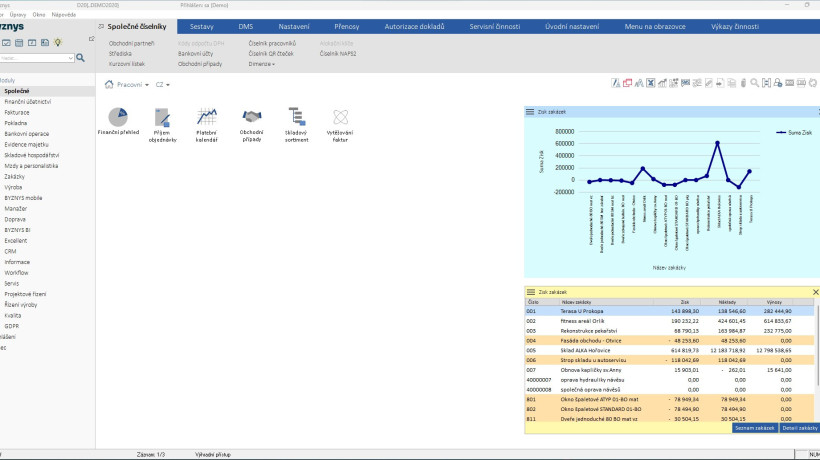Open the Finanční přehled pie chart icon
820x460 pixels.
point(118,116)
